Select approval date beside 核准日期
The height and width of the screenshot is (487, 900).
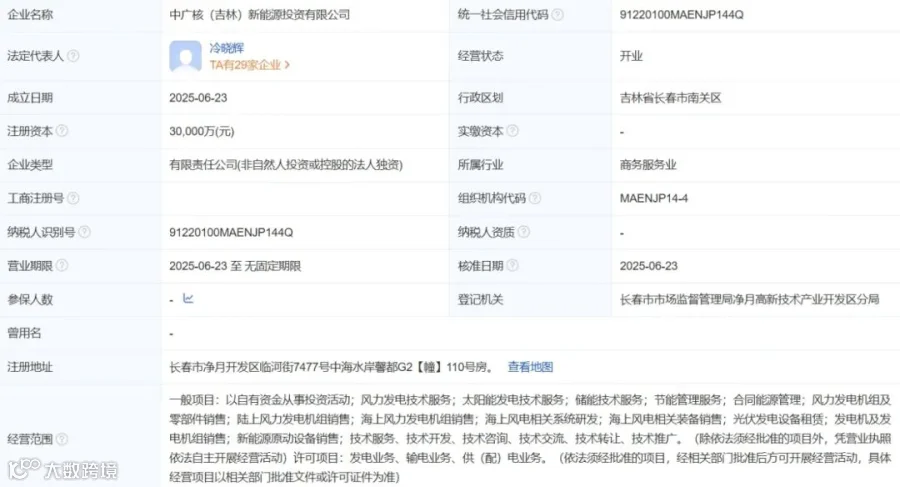[x=649, y=266]
